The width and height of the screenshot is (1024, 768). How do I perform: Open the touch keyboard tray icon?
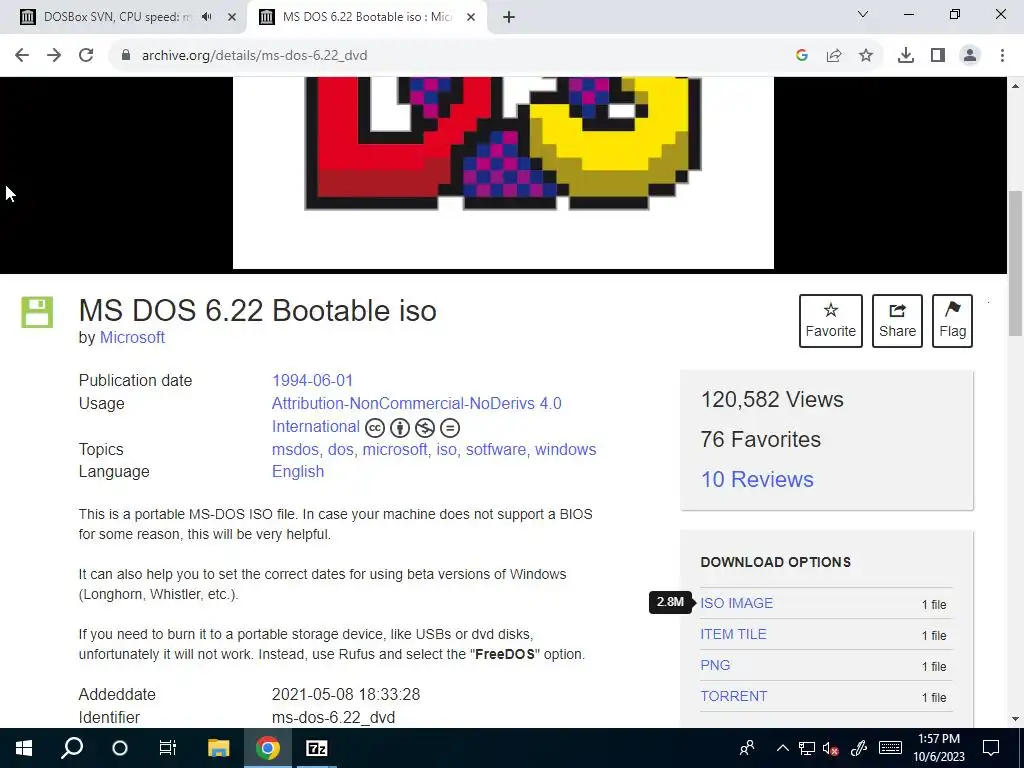(890, 748)
